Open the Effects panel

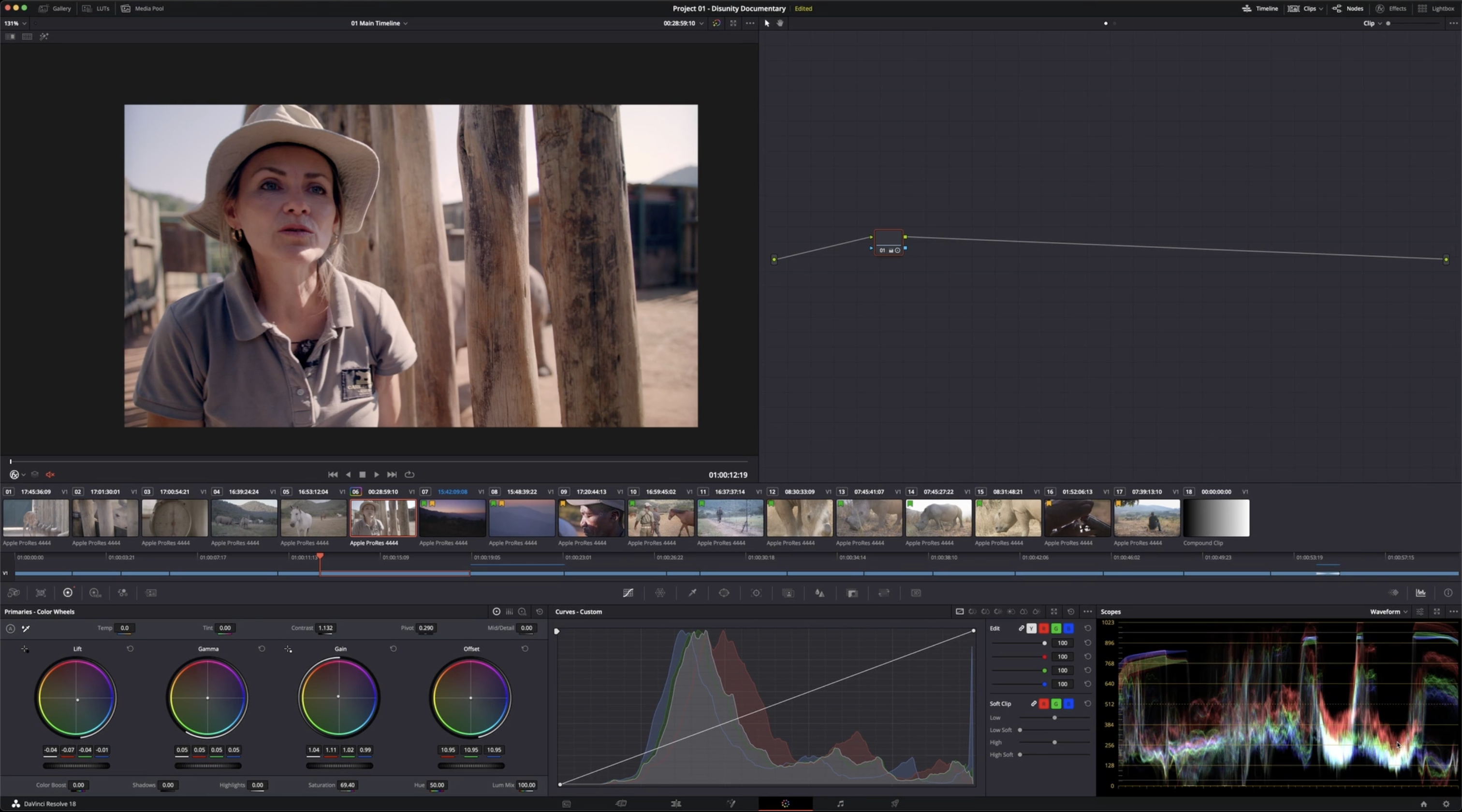click(x=1390, y=9)
